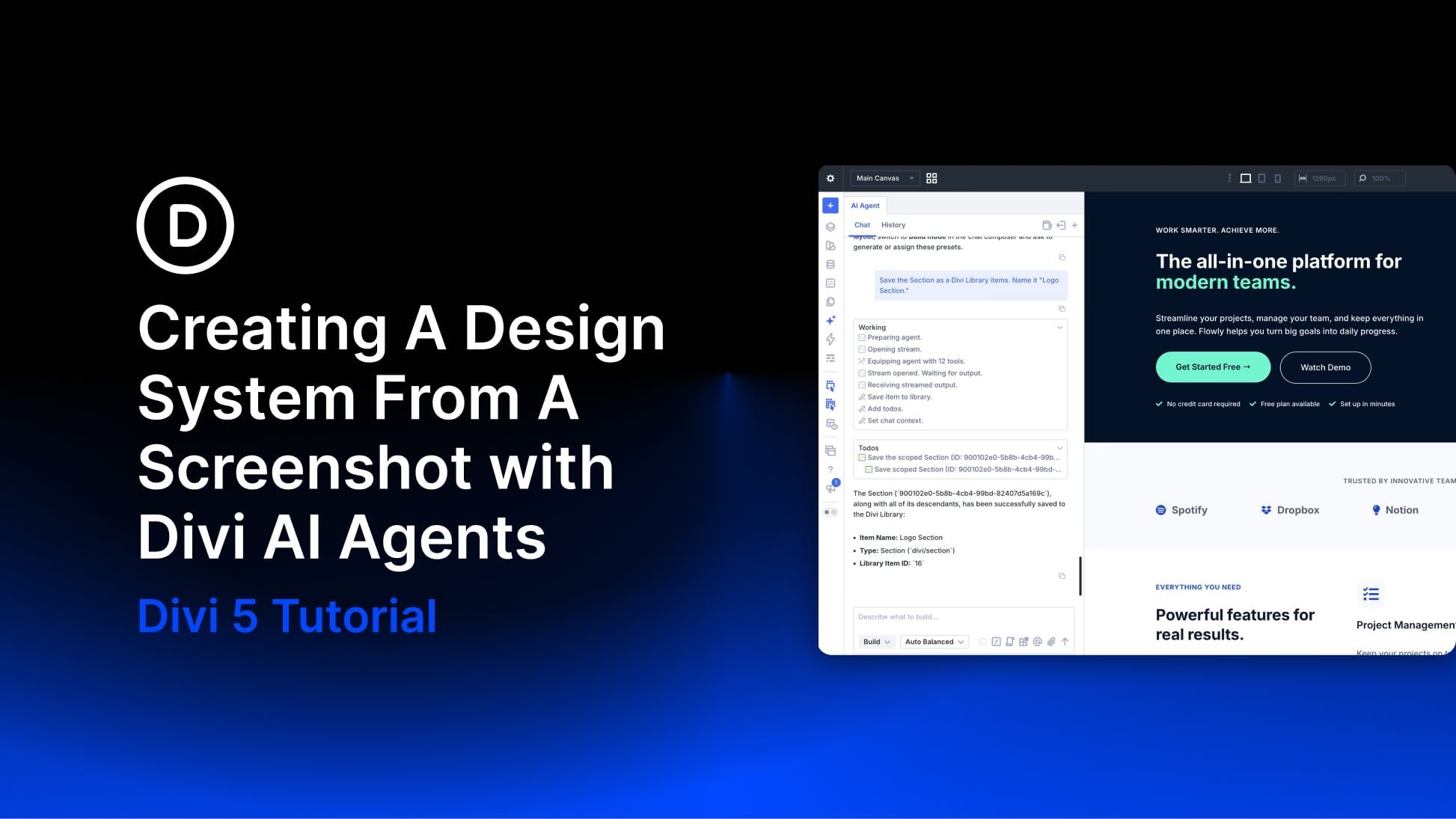Click the Spotify logo link
The height and width of the screenshot is (819, 1456).
(x=1181, y=510)
